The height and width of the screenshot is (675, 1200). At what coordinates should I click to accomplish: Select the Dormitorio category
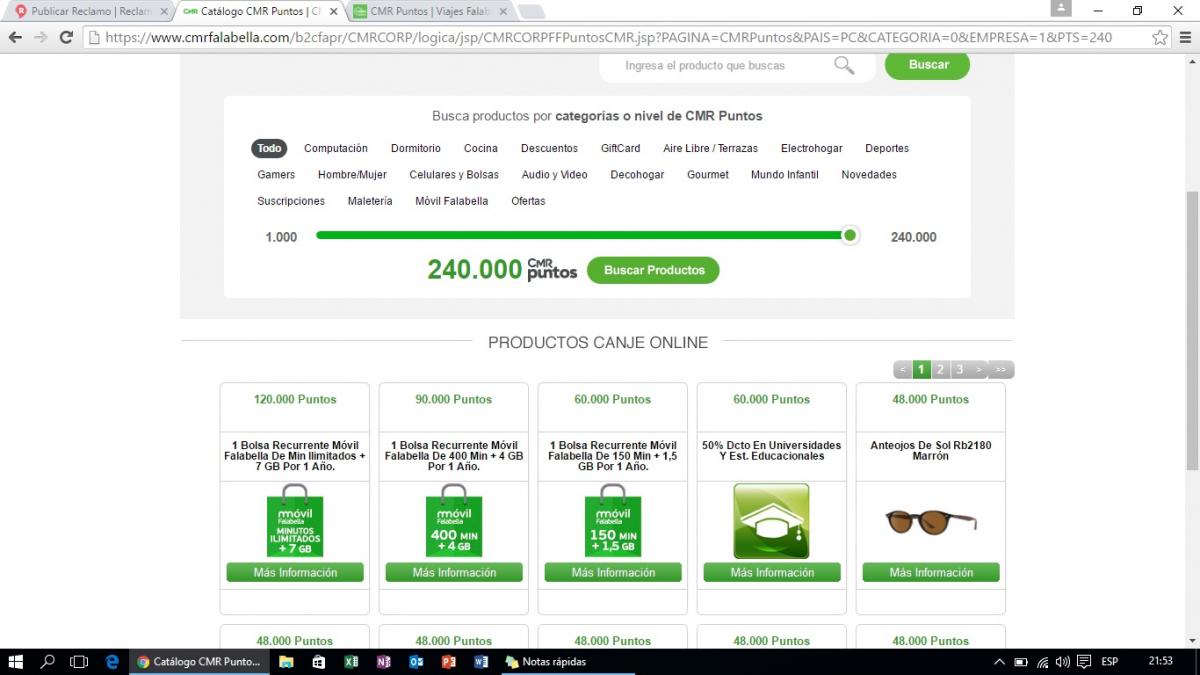pos(416,148)
